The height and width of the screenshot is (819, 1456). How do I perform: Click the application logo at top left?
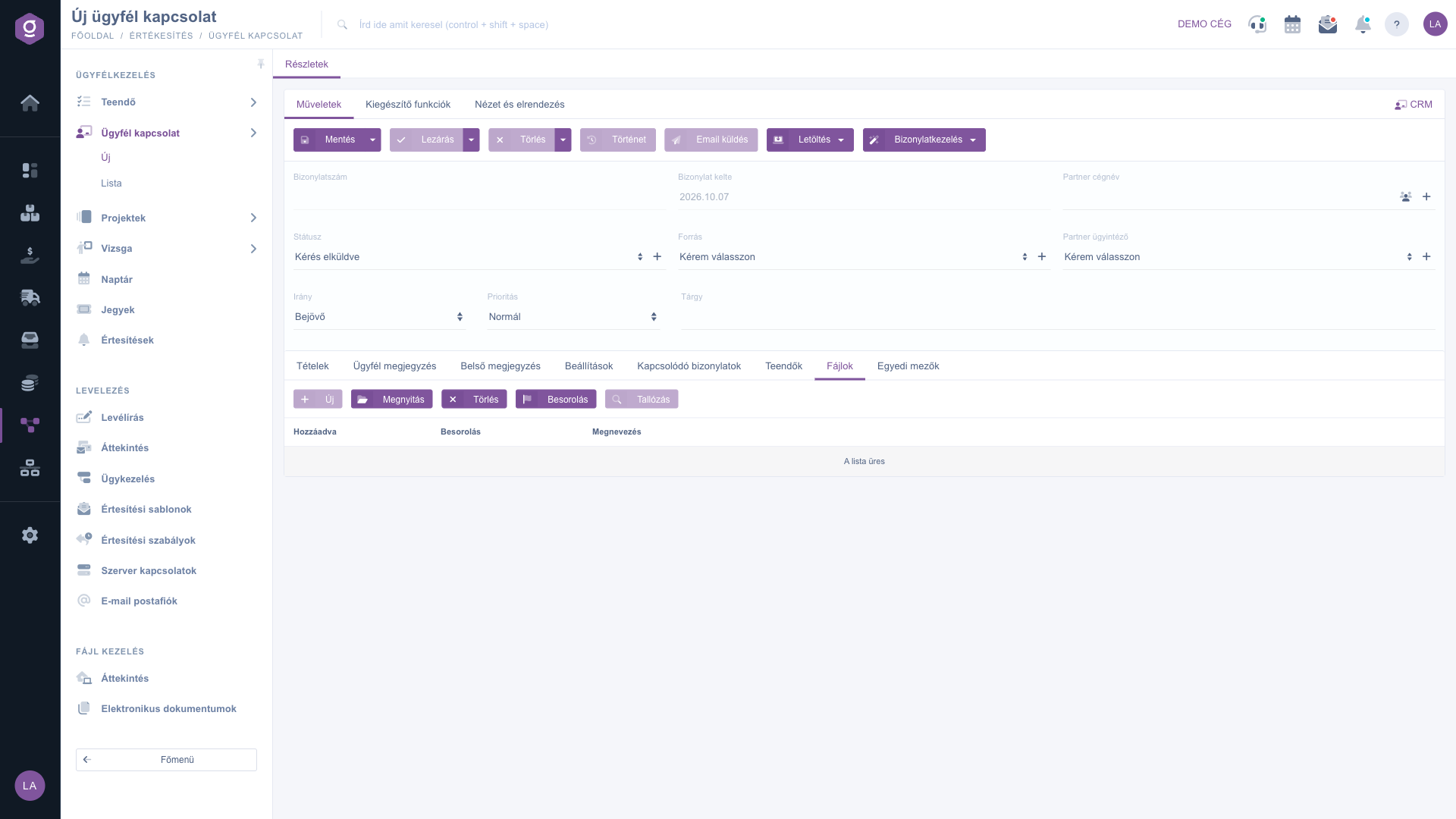(30, 28)
